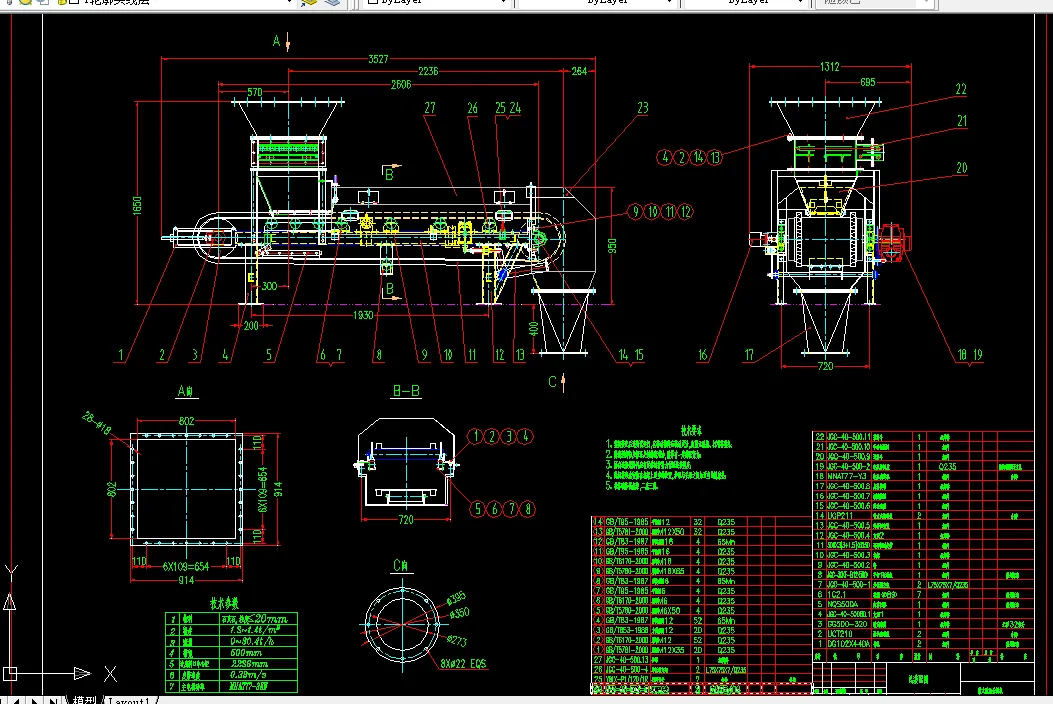Switch to the 模型 (Model) tab

[x=85, y=701]
